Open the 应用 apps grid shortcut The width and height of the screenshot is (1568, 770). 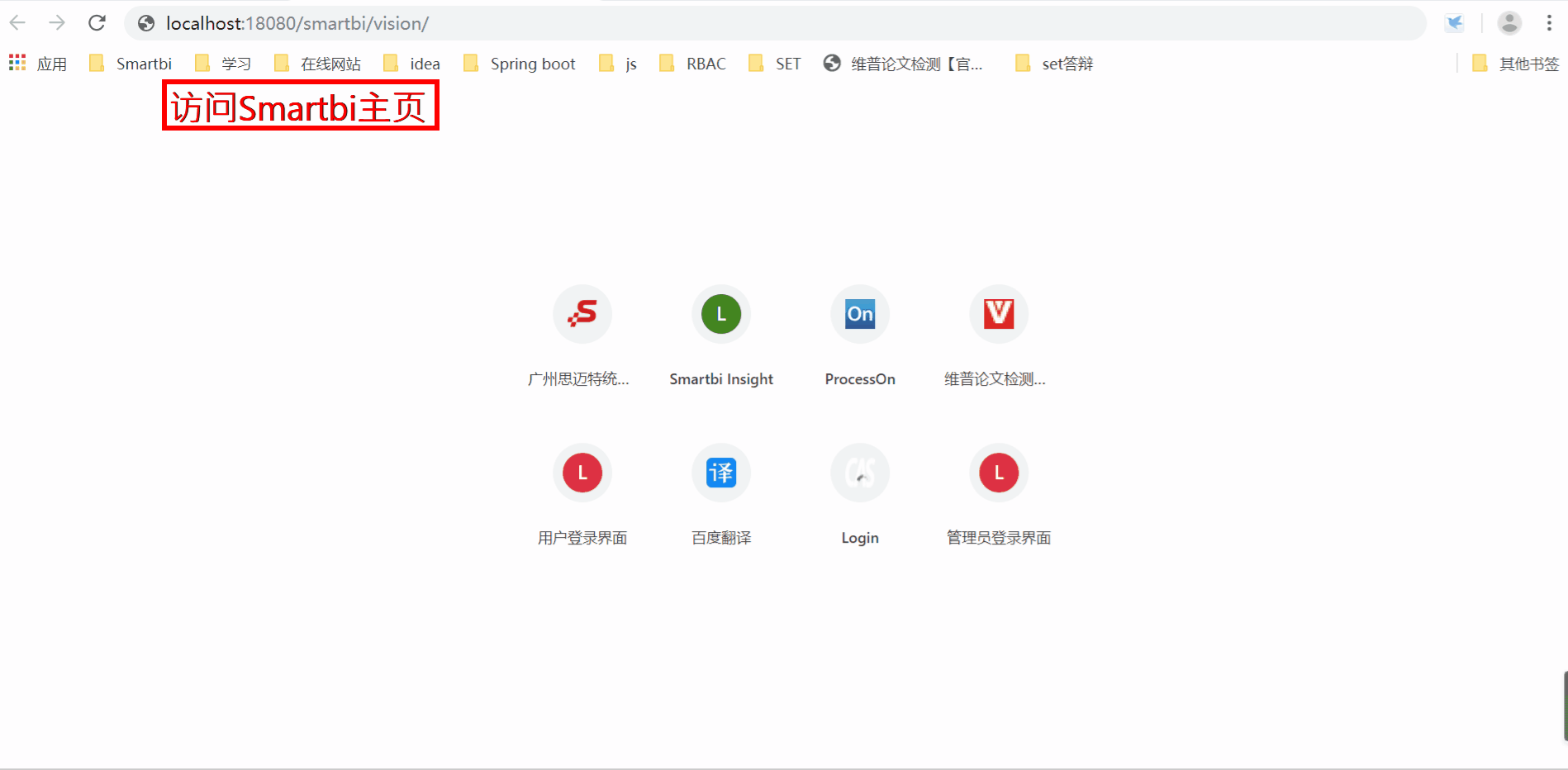pyautogui.click(x=38, y=64)
